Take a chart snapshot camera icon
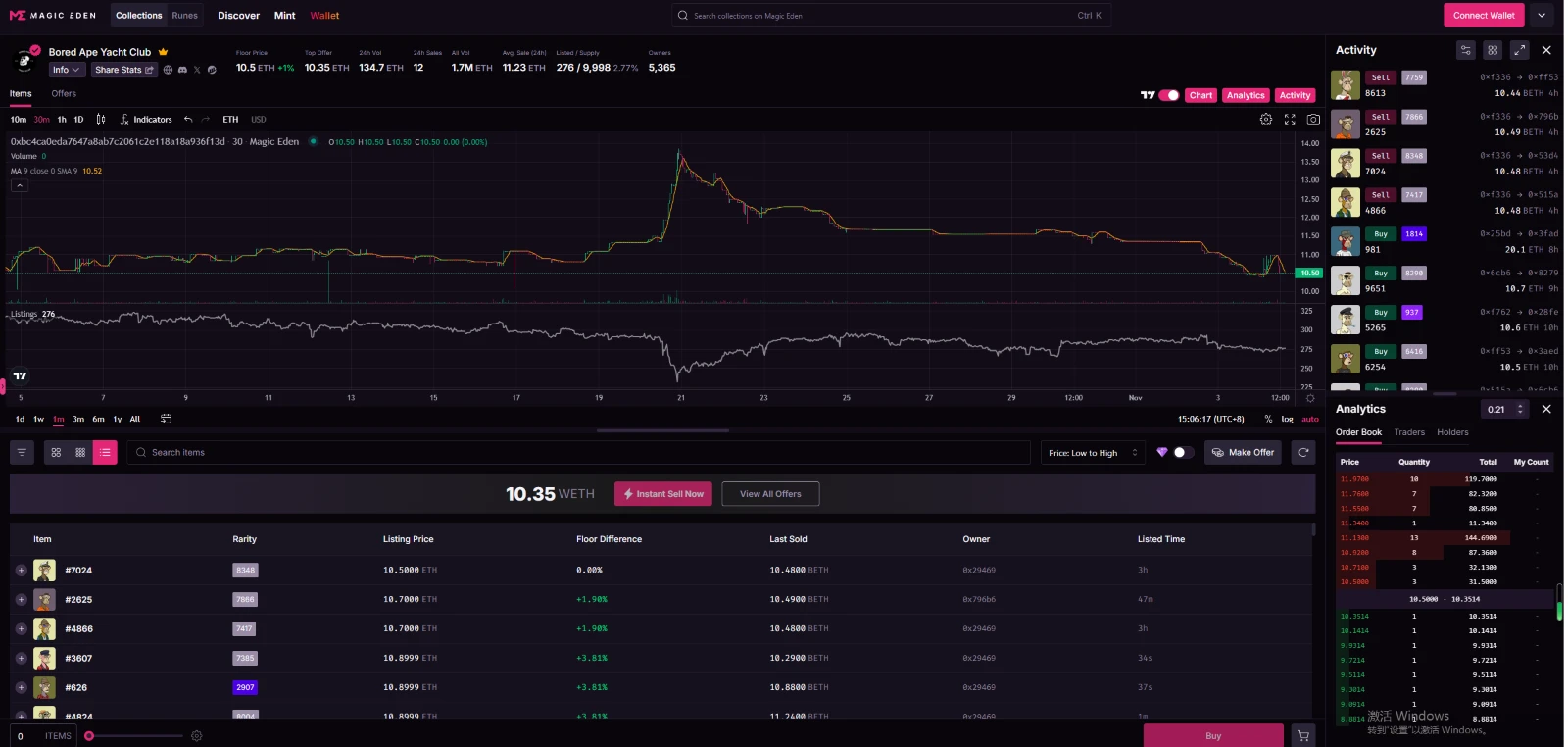The height and width of the screenshot is (747, 1568). pos(1313,120)
